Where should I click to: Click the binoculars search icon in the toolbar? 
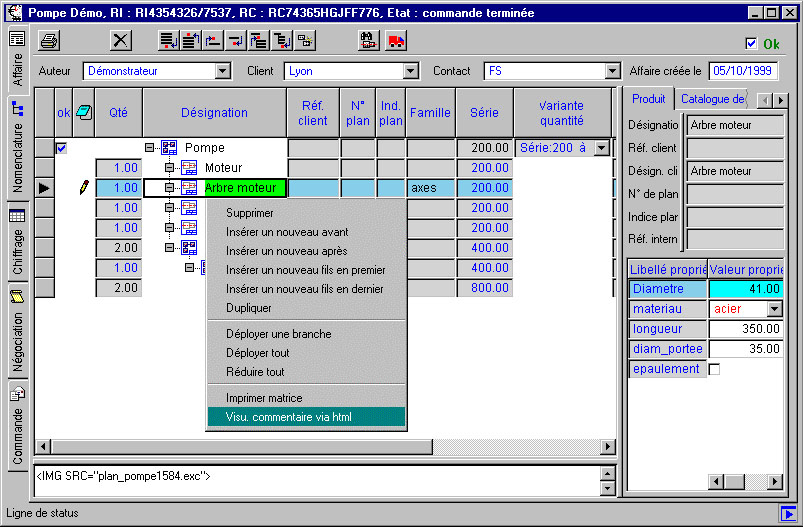(x=368, y=40)
